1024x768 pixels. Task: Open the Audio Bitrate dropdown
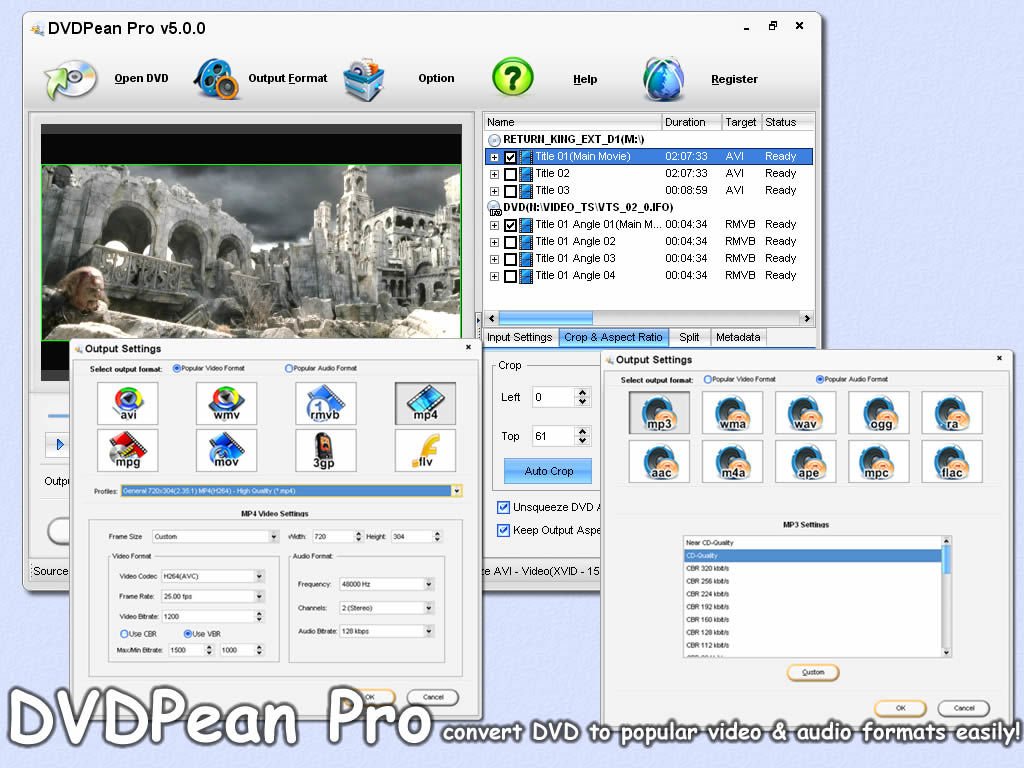429,632
